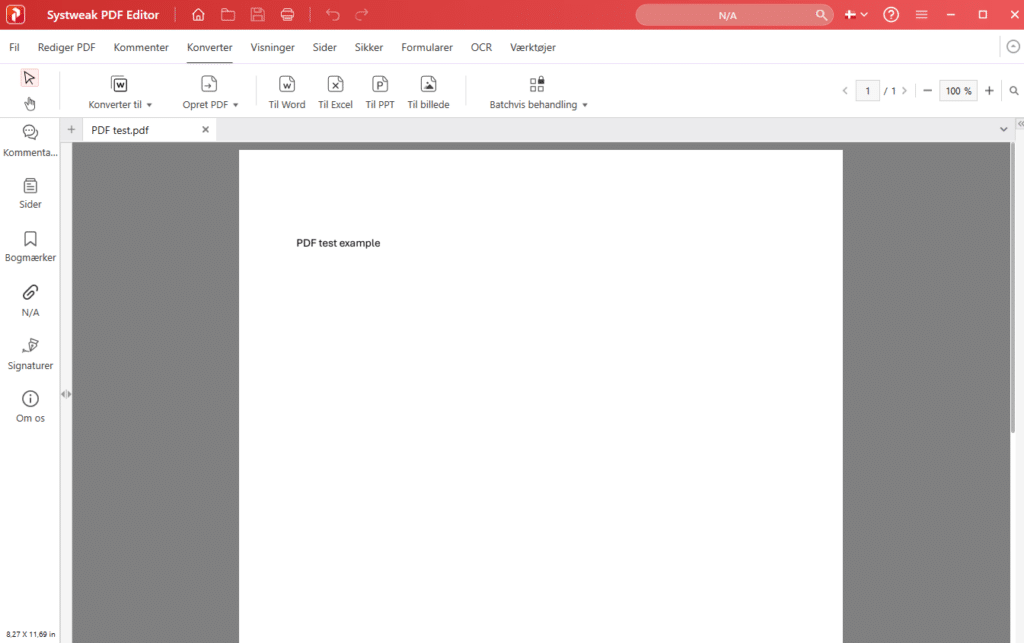Convert PDF with Til Excel
Image resolution: width=1024 pixels, height=643 pixels.
335,92
